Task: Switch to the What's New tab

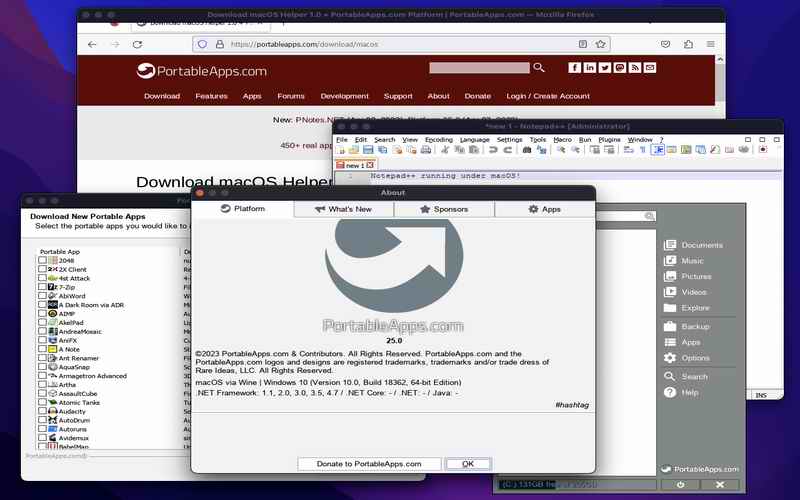Action: 343,209
